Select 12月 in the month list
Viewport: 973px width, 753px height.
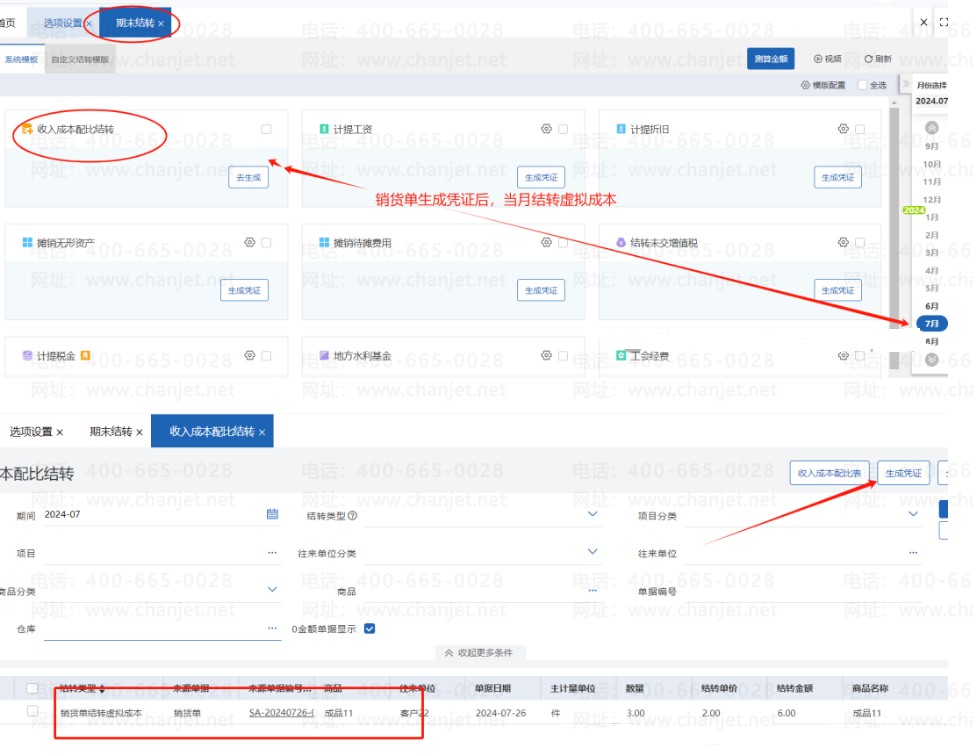click(x=931, y=200)
